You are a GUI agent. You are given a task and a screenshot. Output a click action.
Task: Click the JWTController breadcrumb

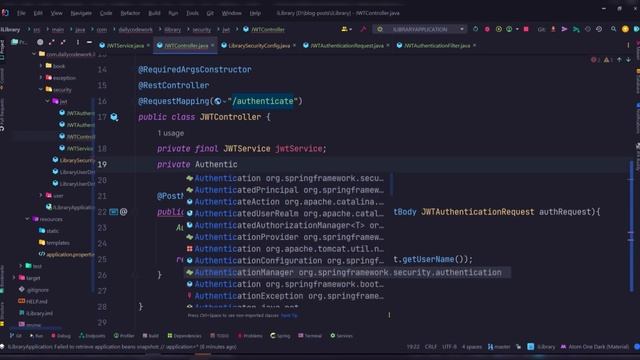point(264,29)
